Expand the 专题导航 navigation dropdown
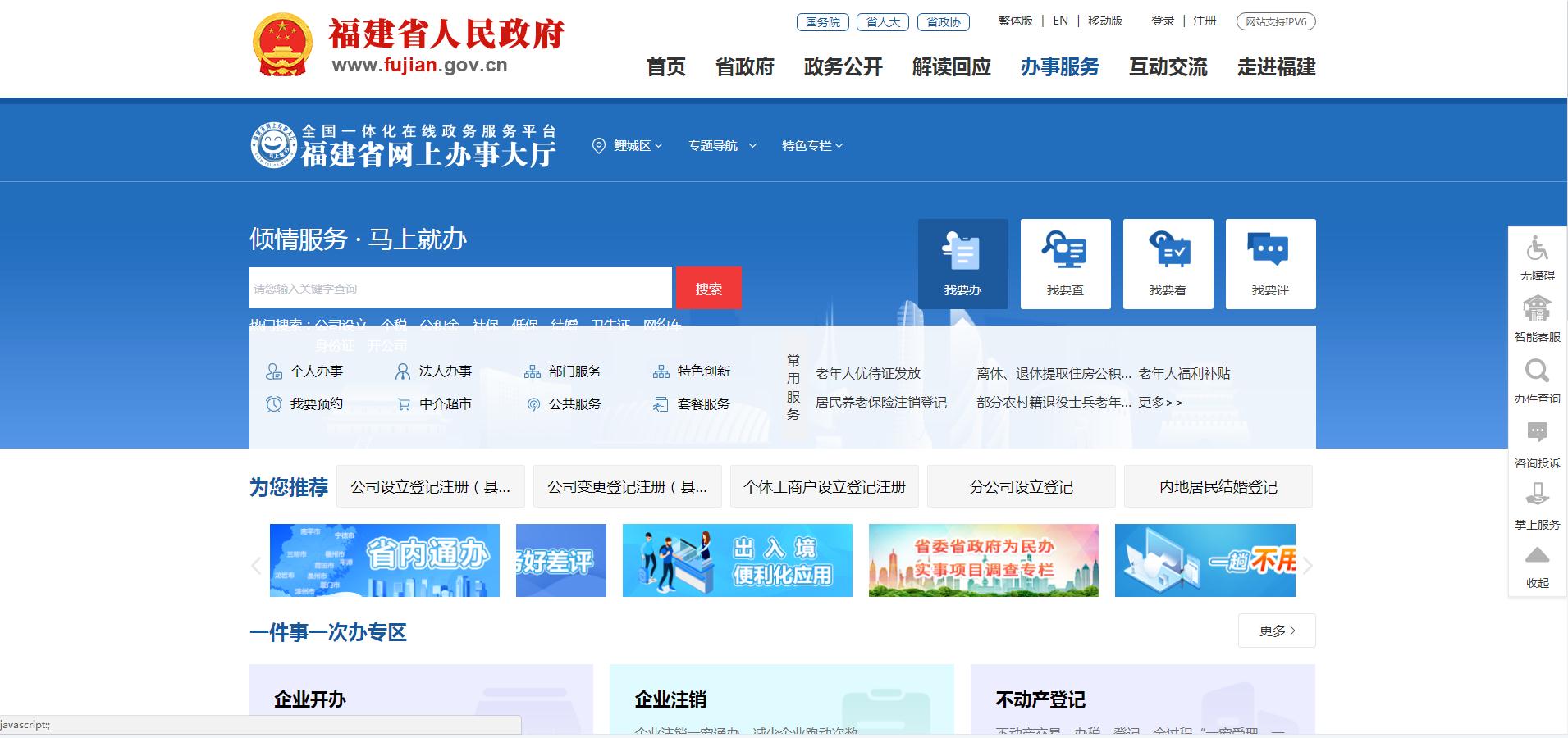This screenshot has height=738, width=1568. coord(720,145)
